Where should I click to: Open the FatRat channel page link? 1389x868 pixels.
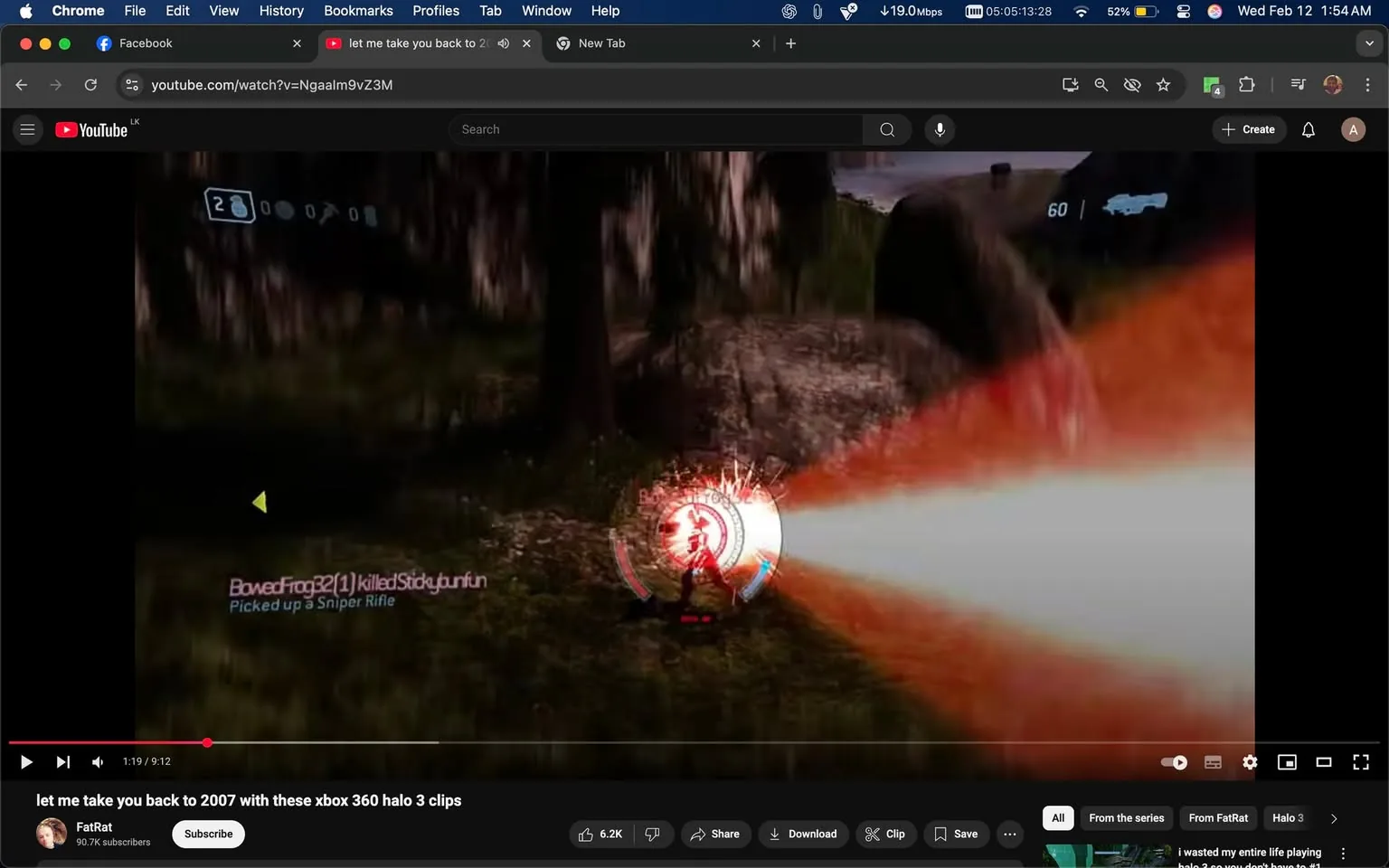pos(94,826)
